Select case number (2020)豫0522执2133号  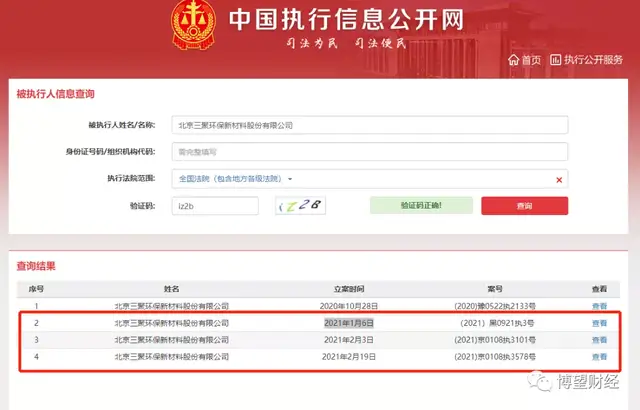tap(495, 306)
